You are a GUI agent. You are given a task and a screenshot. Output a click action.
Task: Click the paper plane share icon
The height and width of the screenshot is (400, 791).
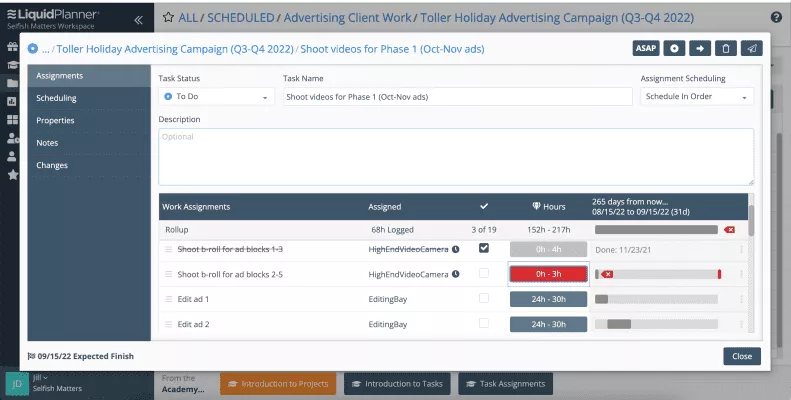[x=751, y=48]
